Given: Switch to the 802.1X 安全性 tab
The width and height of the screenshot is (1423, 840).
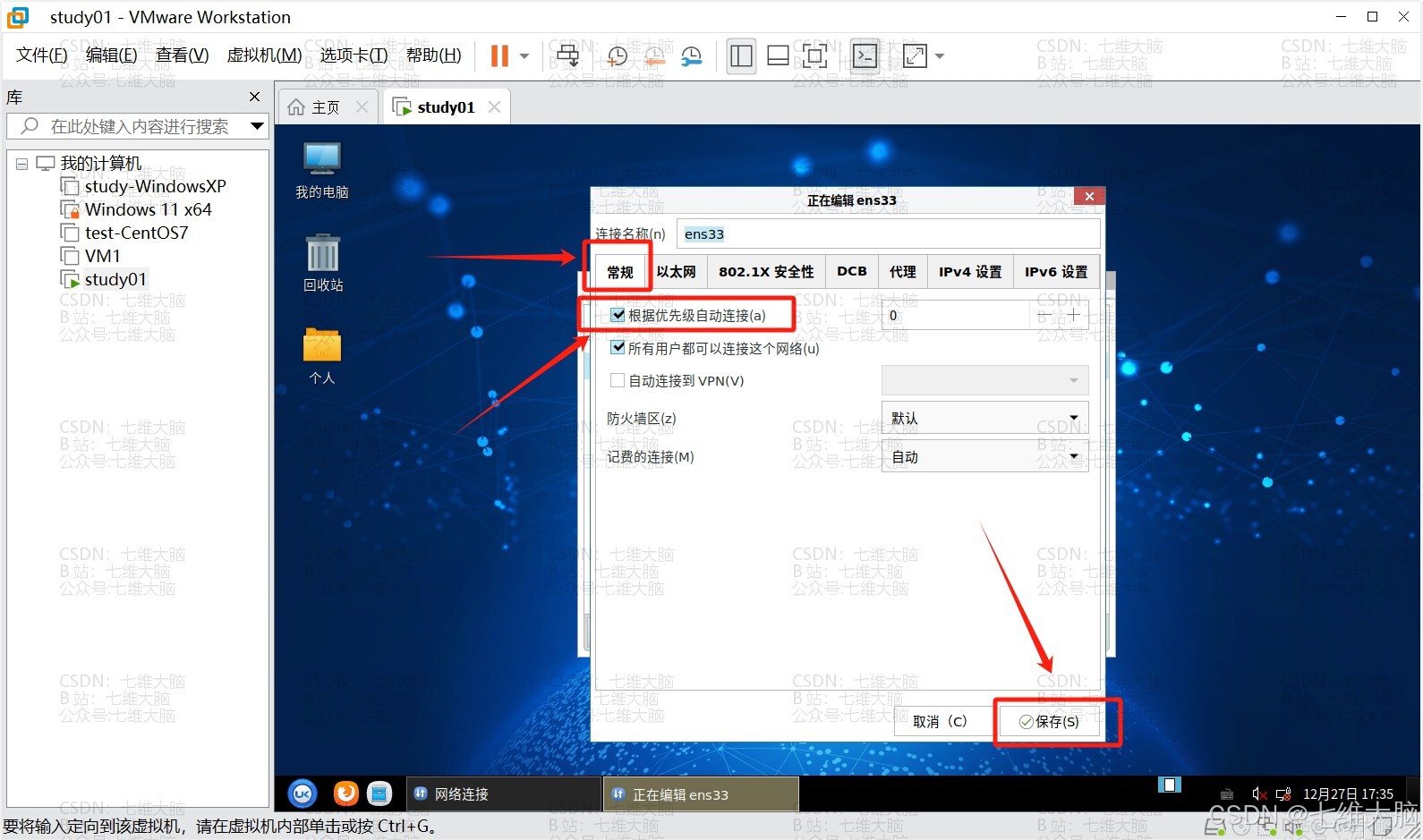Looking at the screenshot, I should click(x=766, y=272).
